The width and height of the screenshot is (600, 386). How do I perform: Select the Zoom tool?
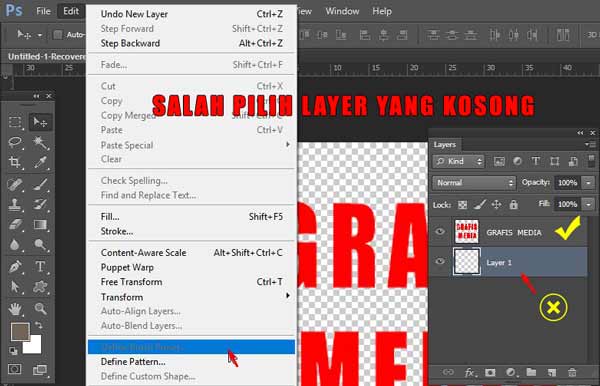[x=40, y=308]
